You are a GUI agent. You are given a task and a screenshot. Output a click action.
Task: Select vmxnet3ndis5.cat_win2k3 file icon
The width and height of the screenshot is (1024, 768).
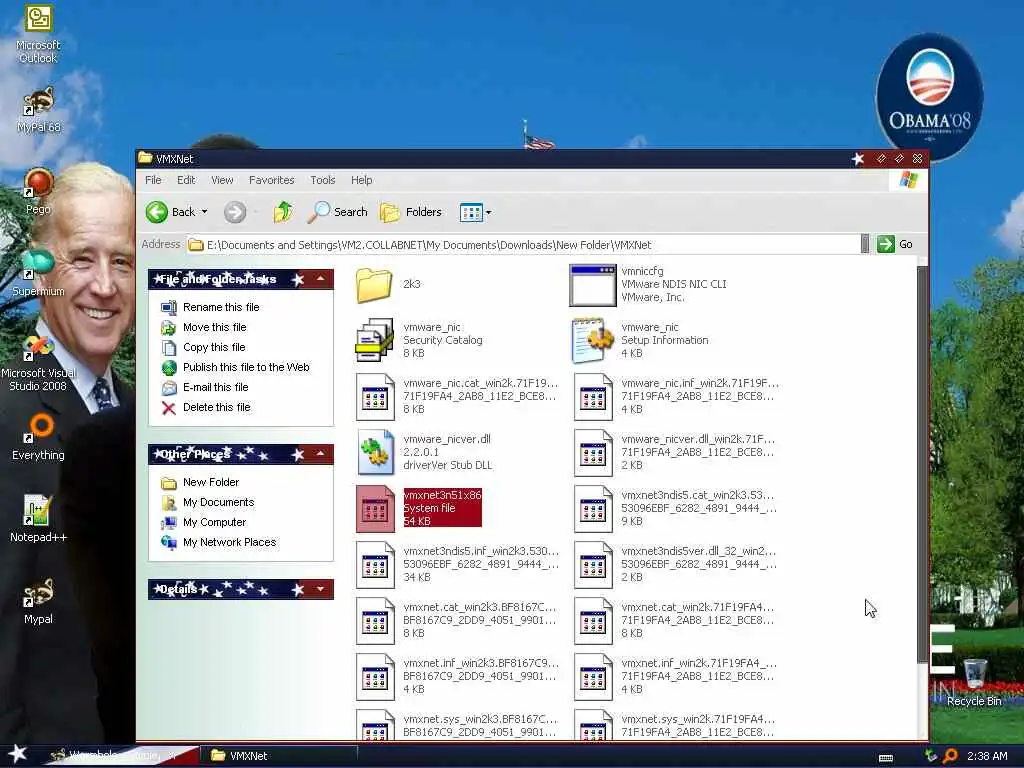(593, 508)
